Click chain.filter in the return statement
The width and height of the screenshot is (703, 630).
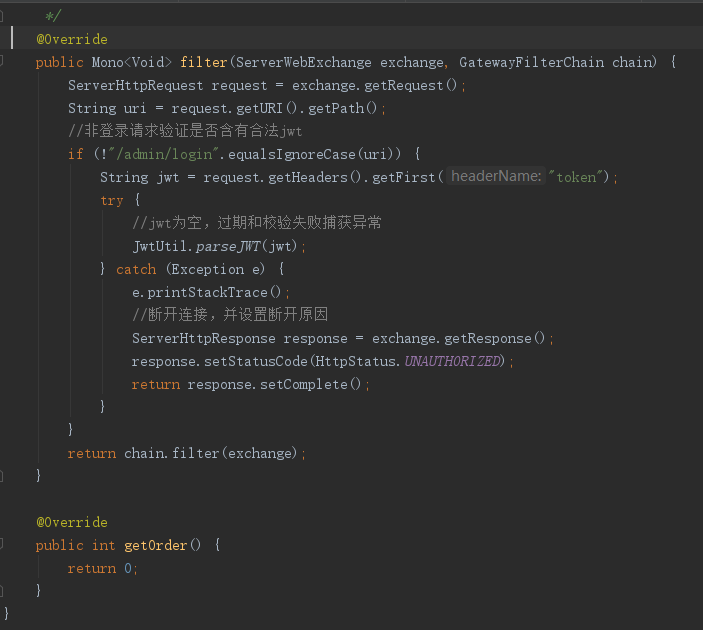pos(171,453)
